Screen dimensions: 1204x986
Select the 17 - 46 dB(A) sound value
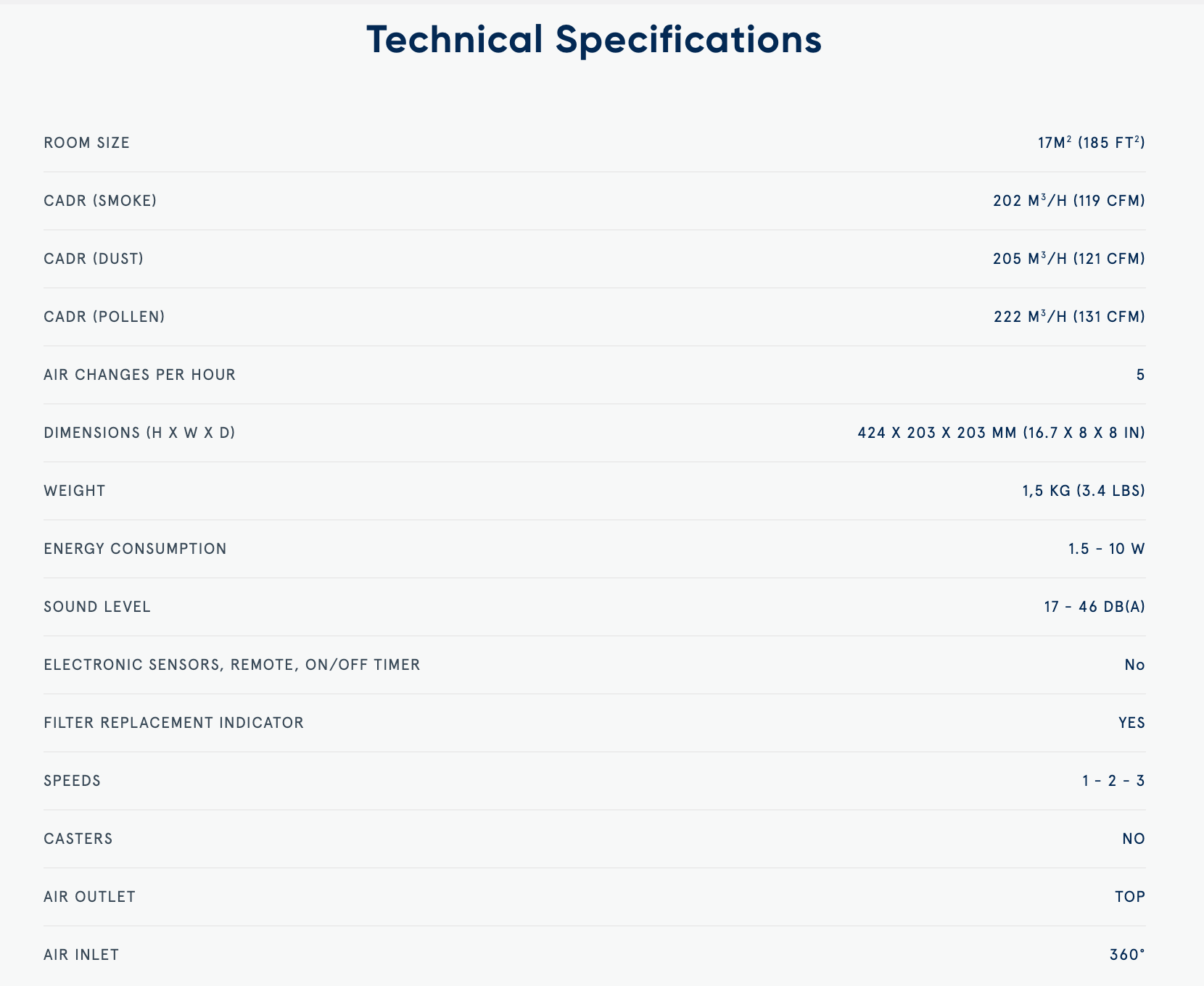(1094, 607)
